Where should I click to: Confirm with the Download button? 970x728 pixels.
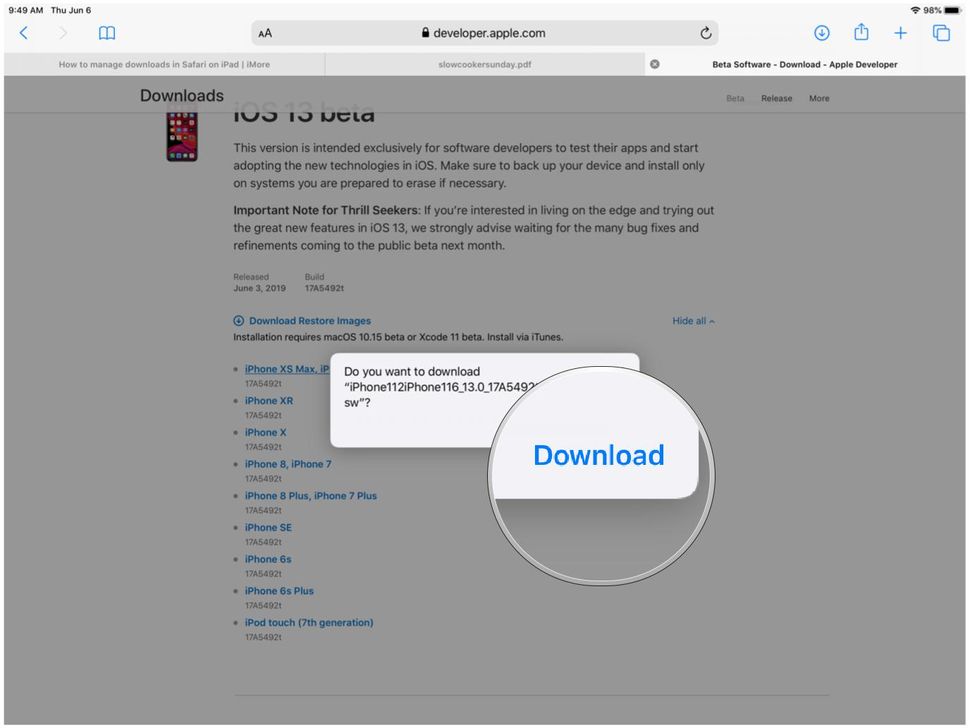[598, 455]
